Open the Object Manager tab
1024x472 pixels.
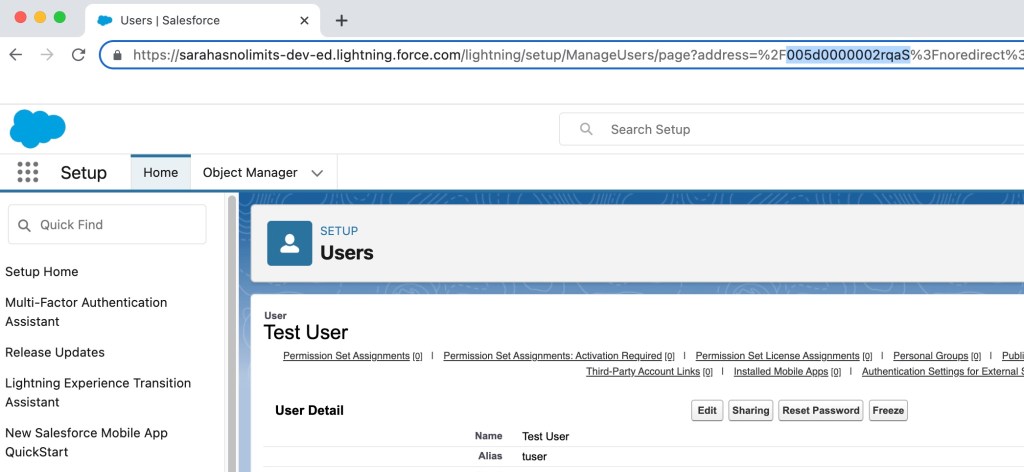(x=250, y=172)
